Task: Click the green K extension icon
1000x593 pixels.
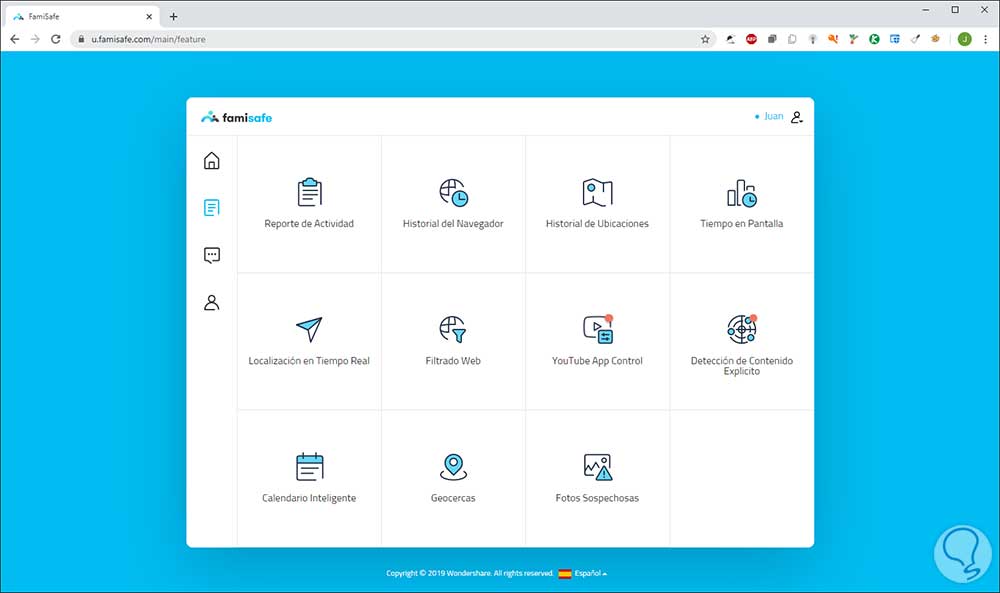Action: (874, 39)
